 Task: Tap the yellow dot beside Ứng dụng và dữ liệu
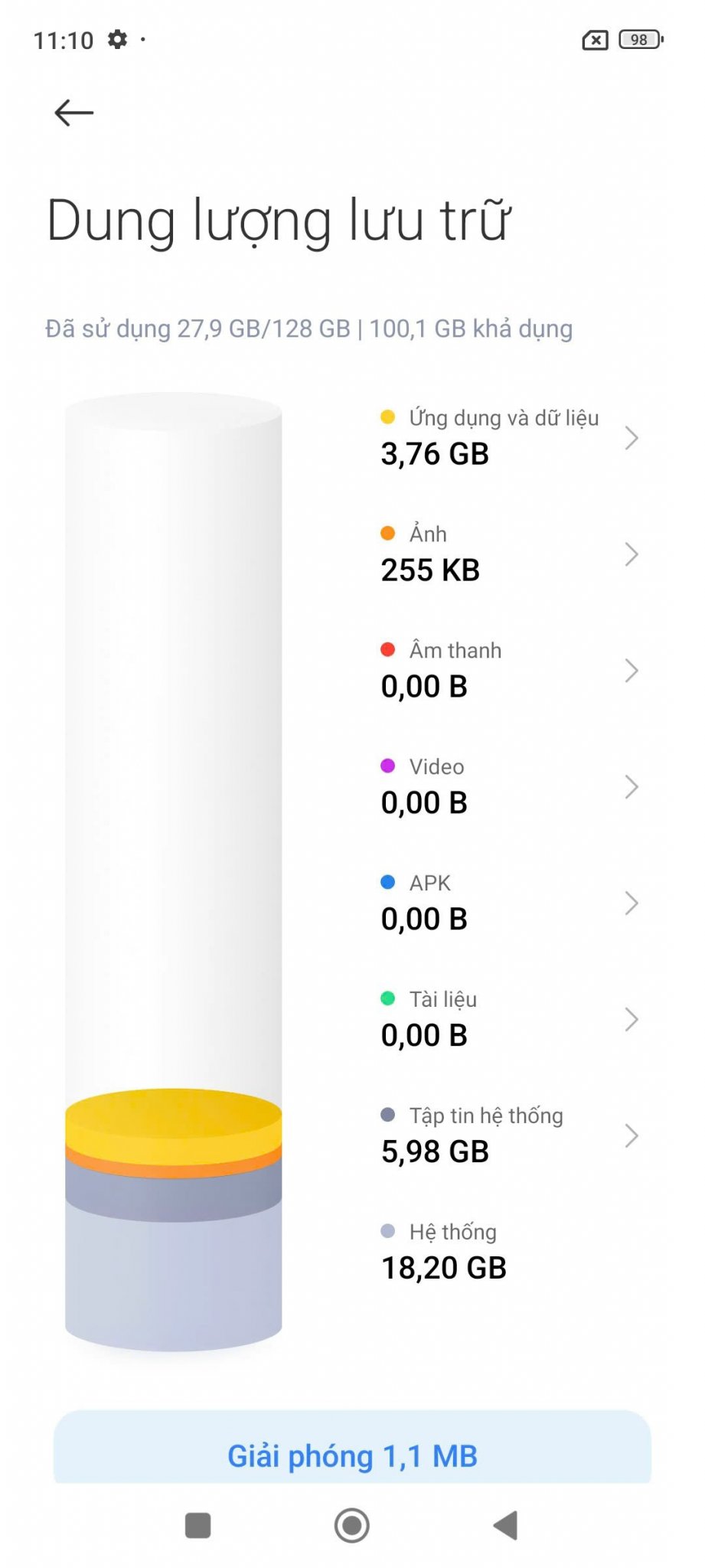point(388,417)
